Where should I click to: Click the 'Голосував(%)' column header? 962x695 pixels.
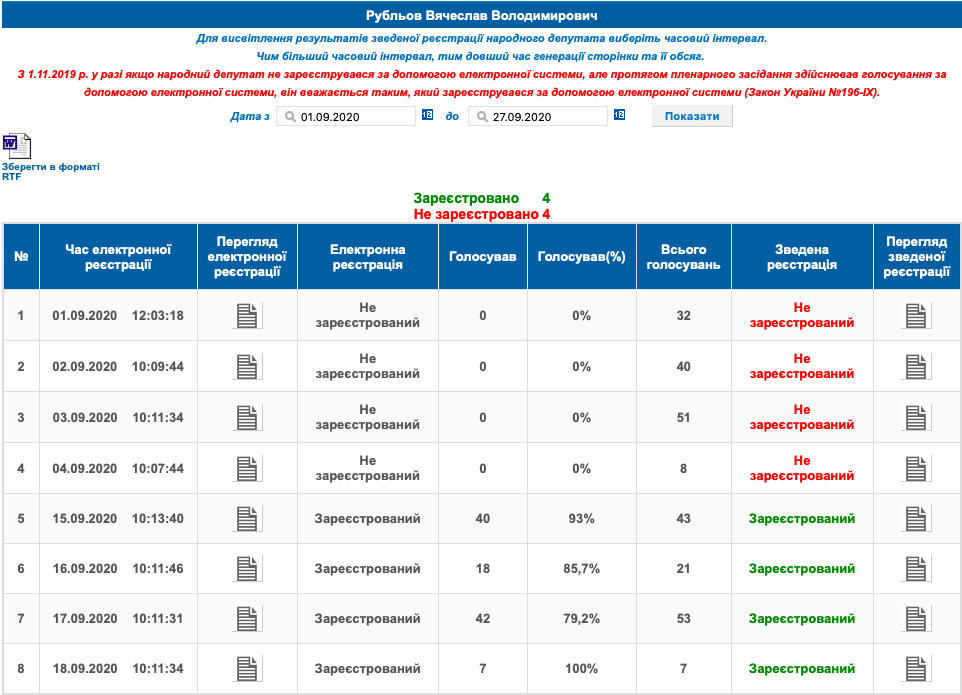(581, 257)
